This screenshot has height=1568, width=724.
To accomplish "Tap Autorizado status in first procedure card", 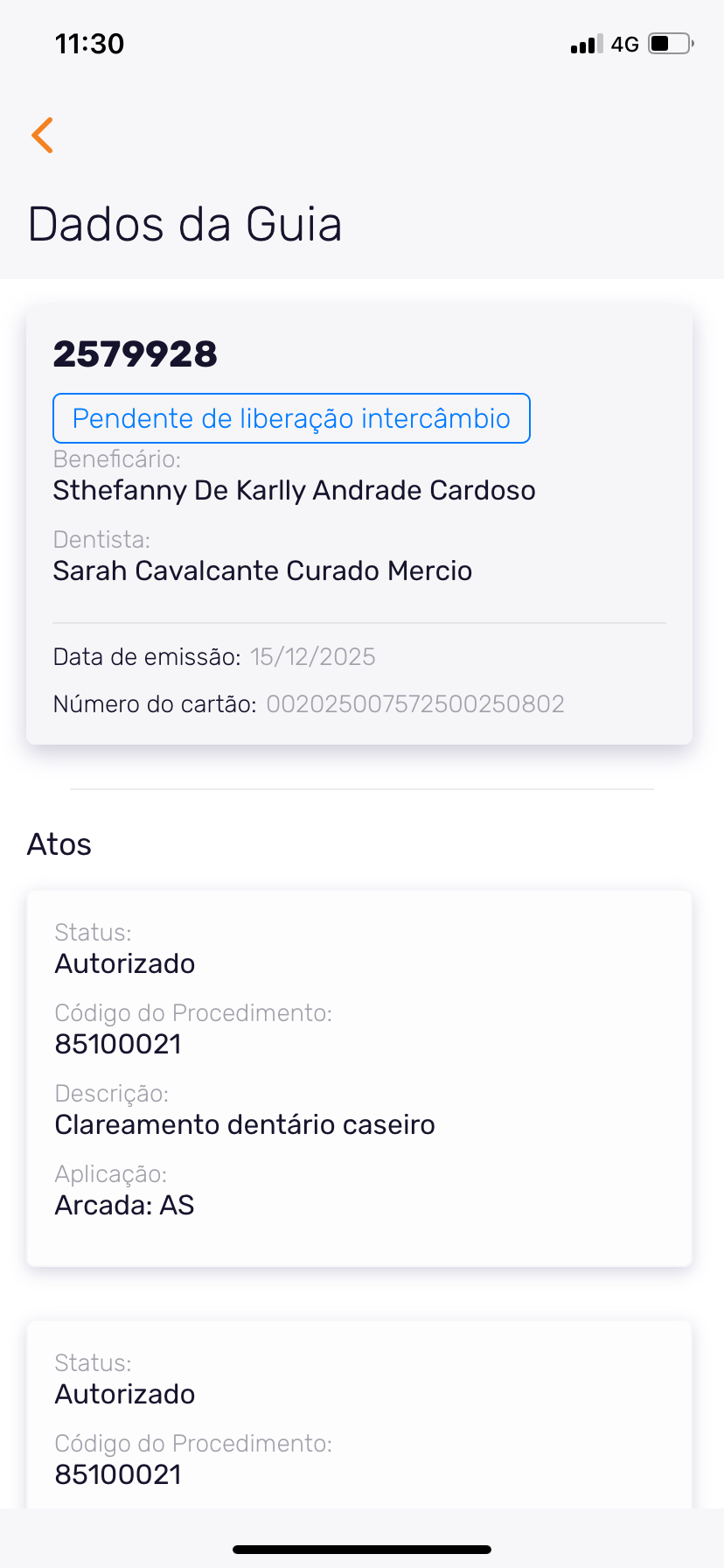I will [125, 963].
